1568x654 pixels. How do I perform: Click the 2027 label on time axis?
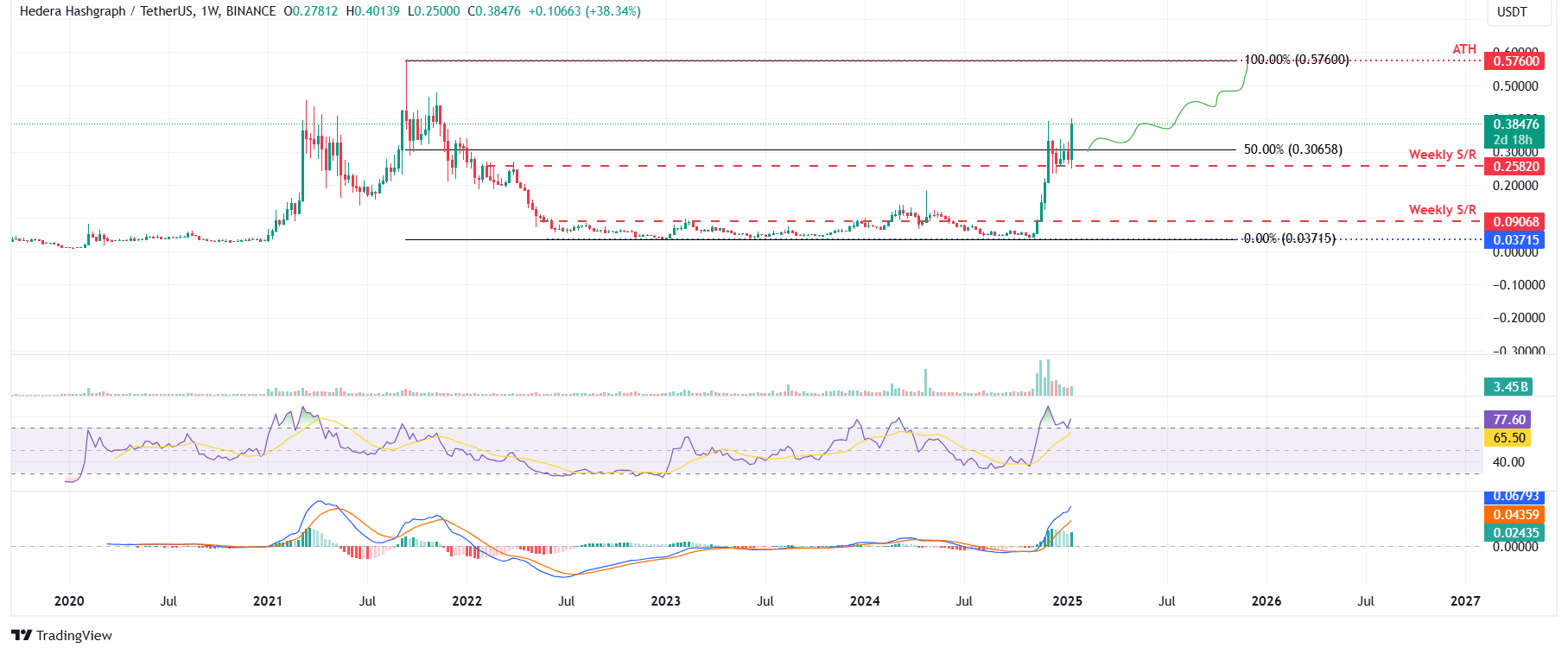point(1465,601)
